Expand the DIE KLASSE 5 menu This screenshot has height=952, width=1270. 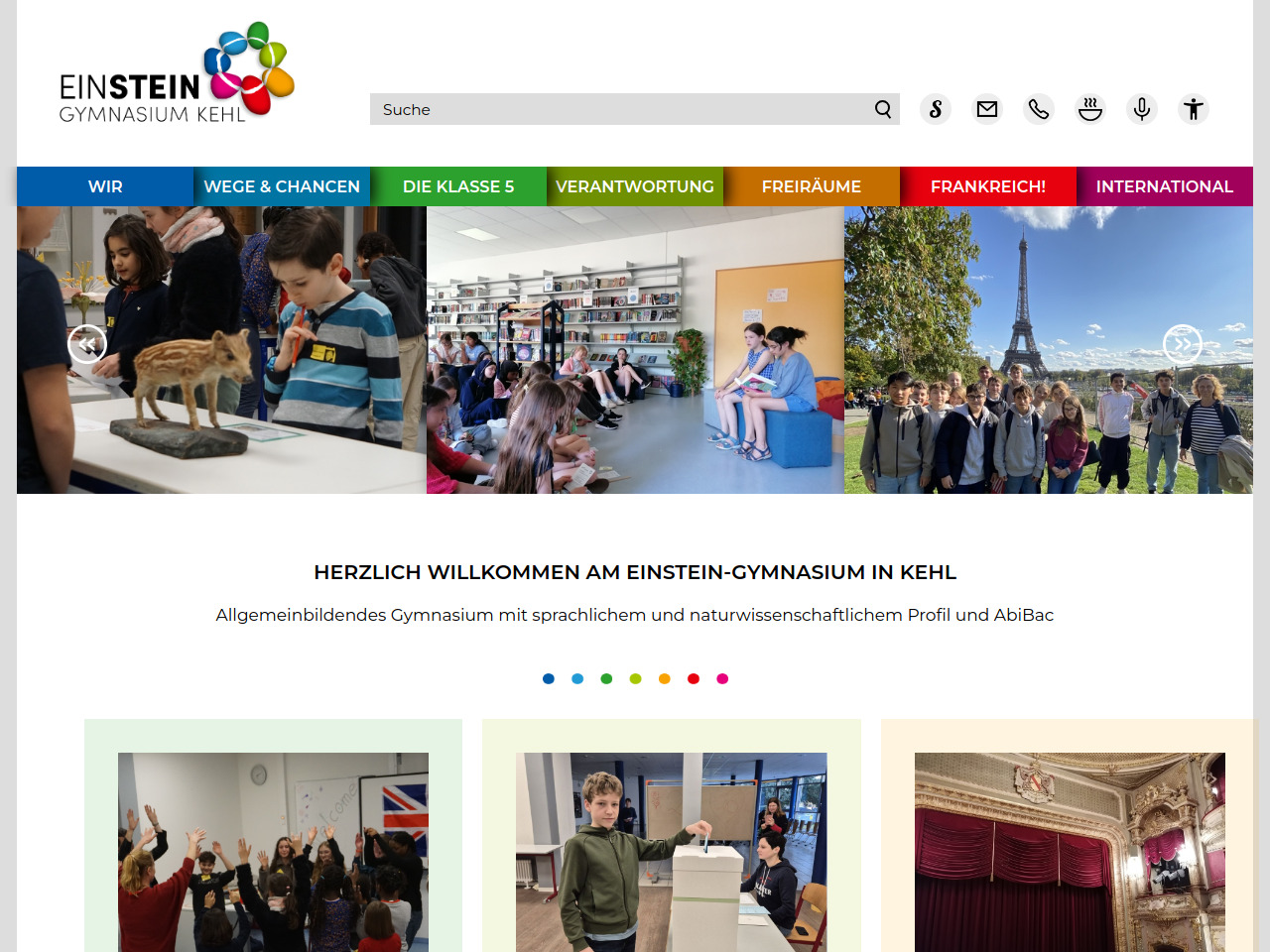coord(458,186)
